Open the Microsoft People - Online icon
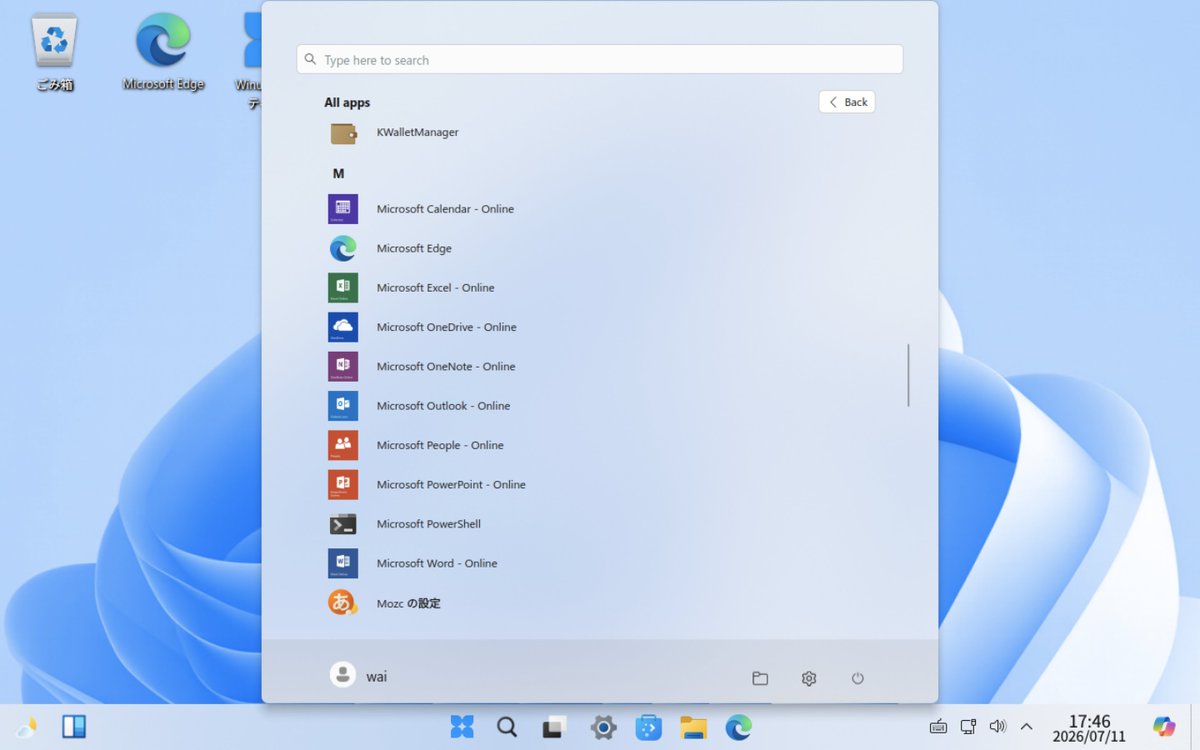1200x750 pixels. [343, 445]
